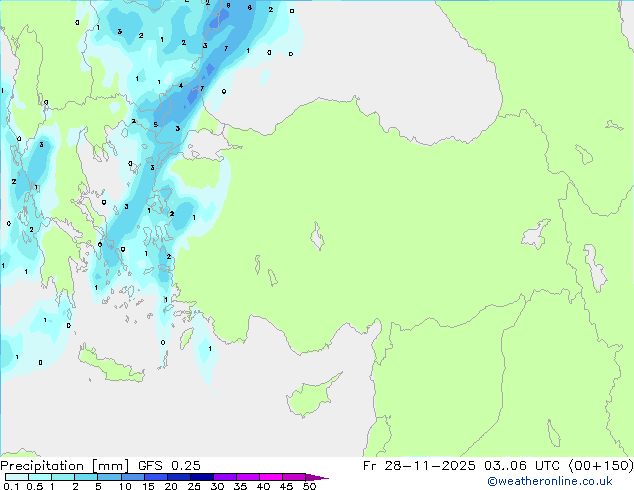
Task: Click the island of Crete on map
Action: pos(110,366)
